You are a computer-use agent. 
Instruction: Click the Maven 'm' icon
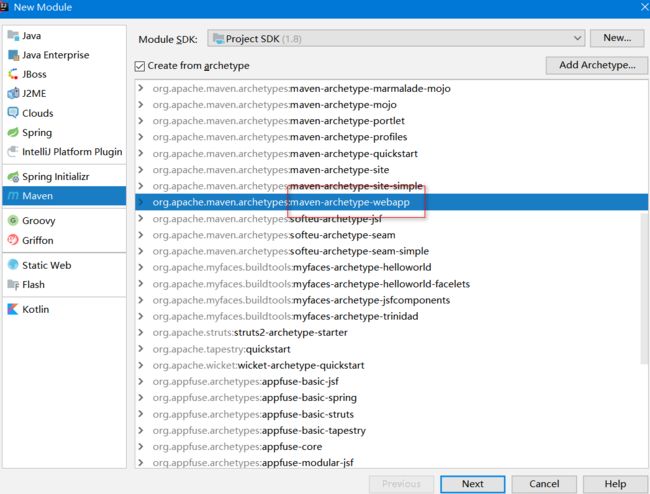pyautogui.click(x=13, y=196)
